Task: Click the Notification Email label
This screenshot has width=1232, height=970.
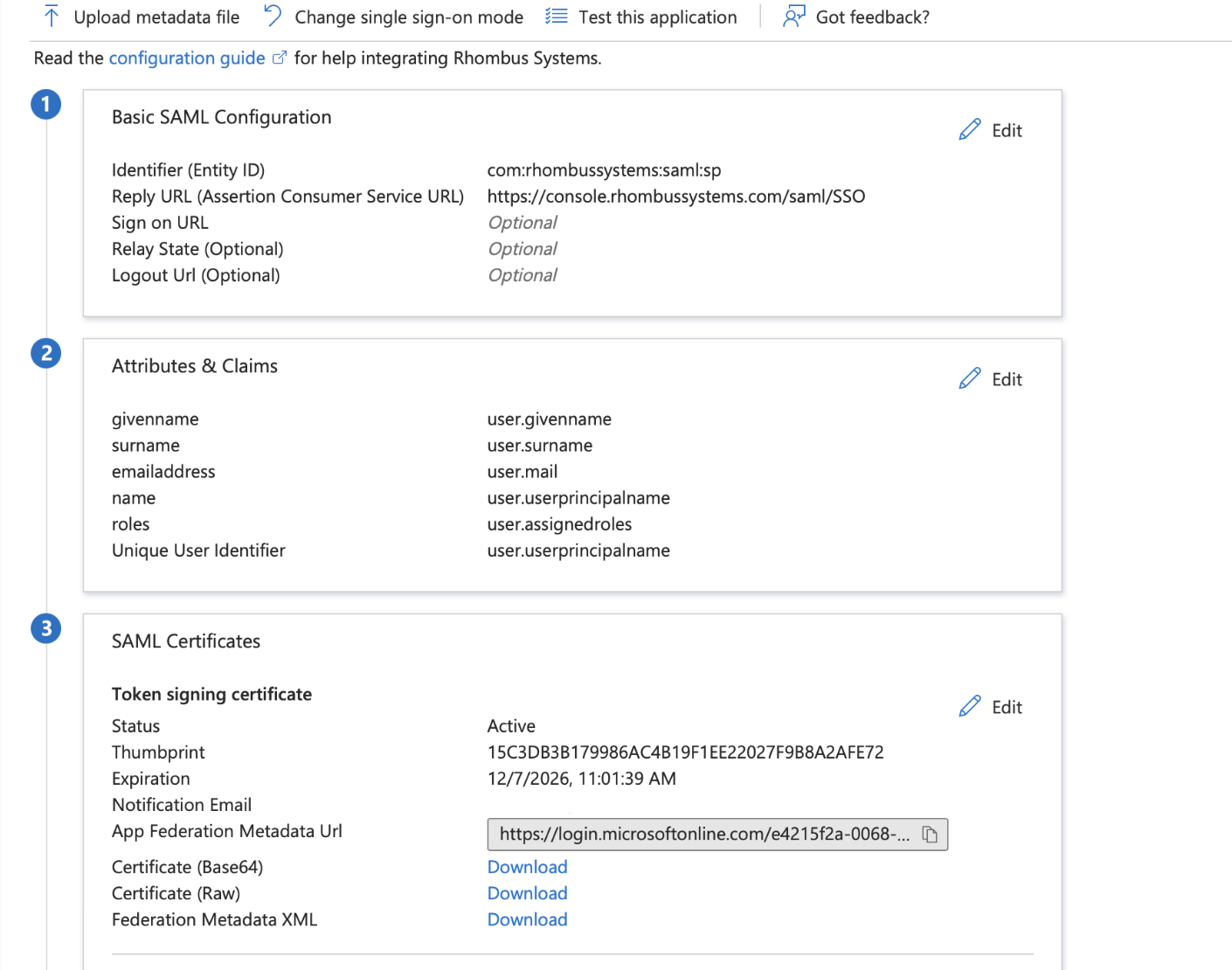Action: (x=182, y=805)
